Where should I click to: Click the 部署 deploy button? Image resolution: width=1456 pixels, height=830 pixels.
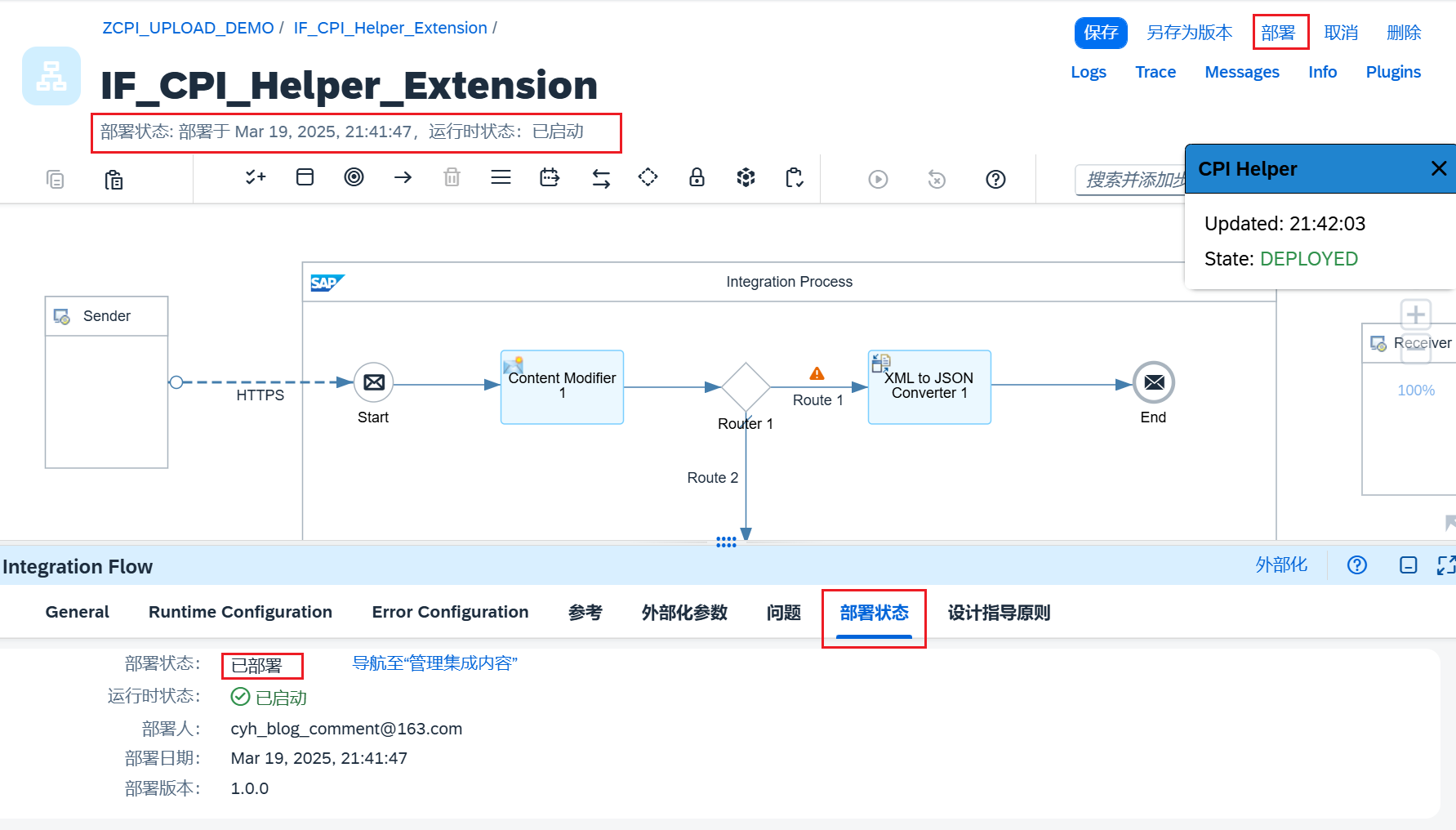[1280, 33]
